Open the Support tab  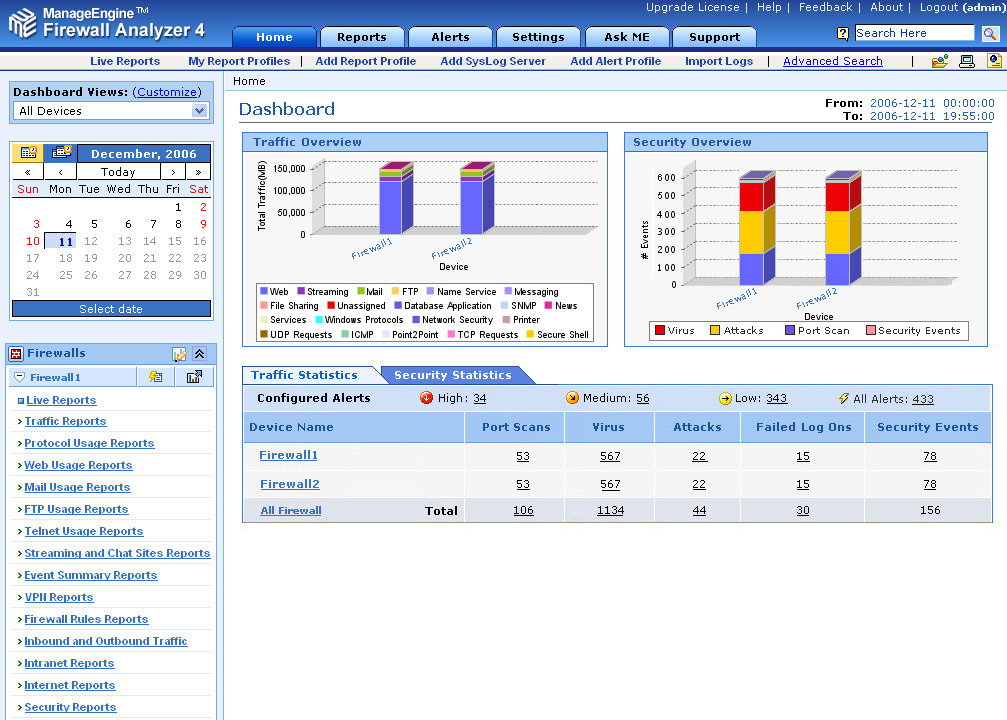[714, 37]
